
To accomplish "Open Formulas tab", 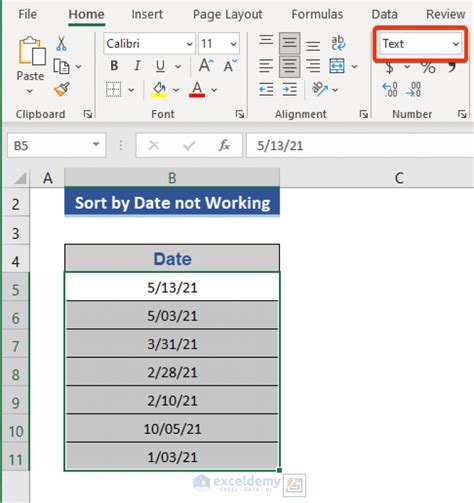I will pyautogui.click(x=317, y=14).
